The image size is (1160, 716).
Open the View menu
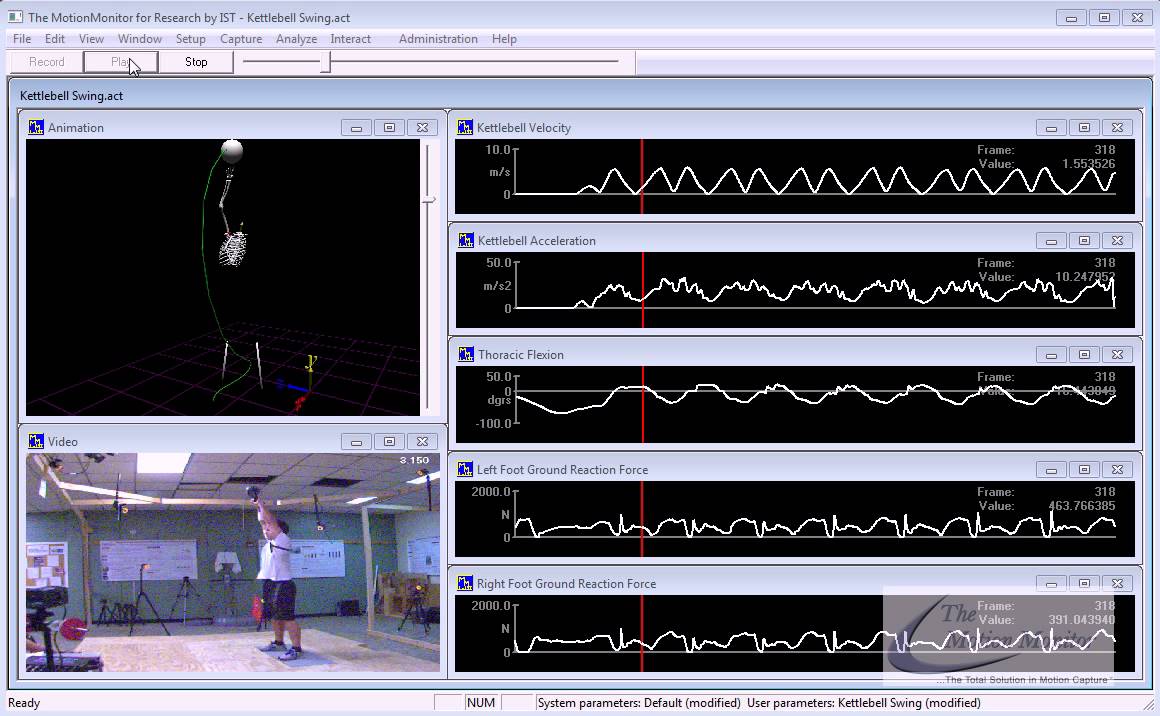pos(91,38)
